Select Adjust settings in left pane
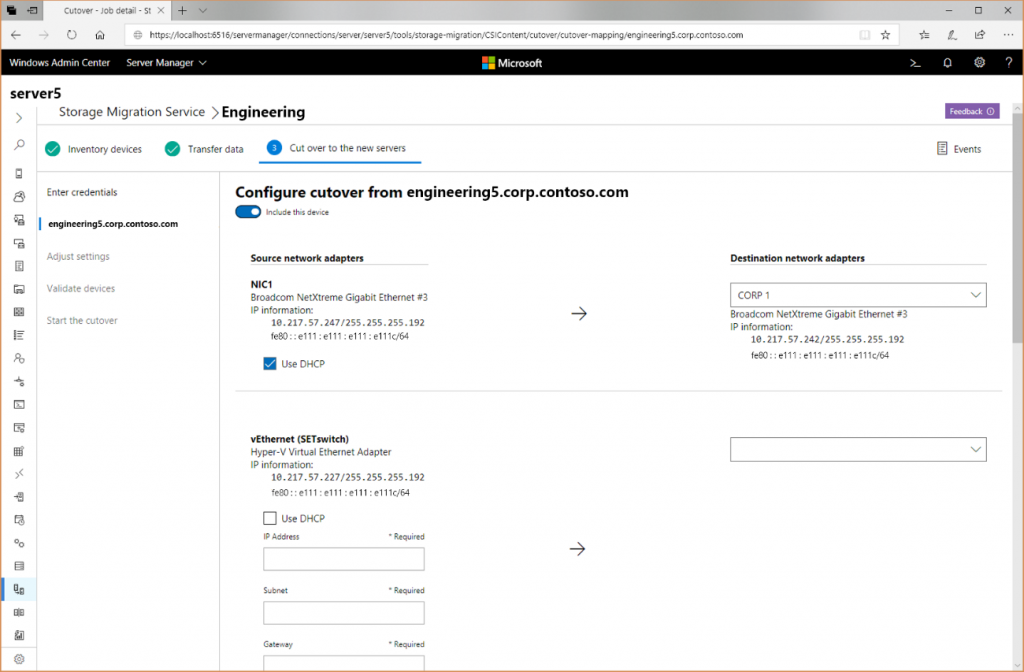The width and height of the screenshot is (1024, 672). click(x=78, y=256)
